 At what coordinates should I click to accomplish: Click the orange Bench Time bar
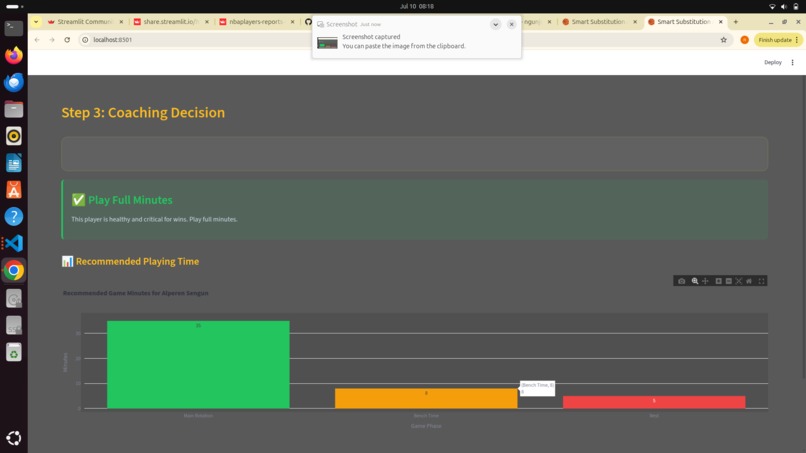[x=426, y=398]
